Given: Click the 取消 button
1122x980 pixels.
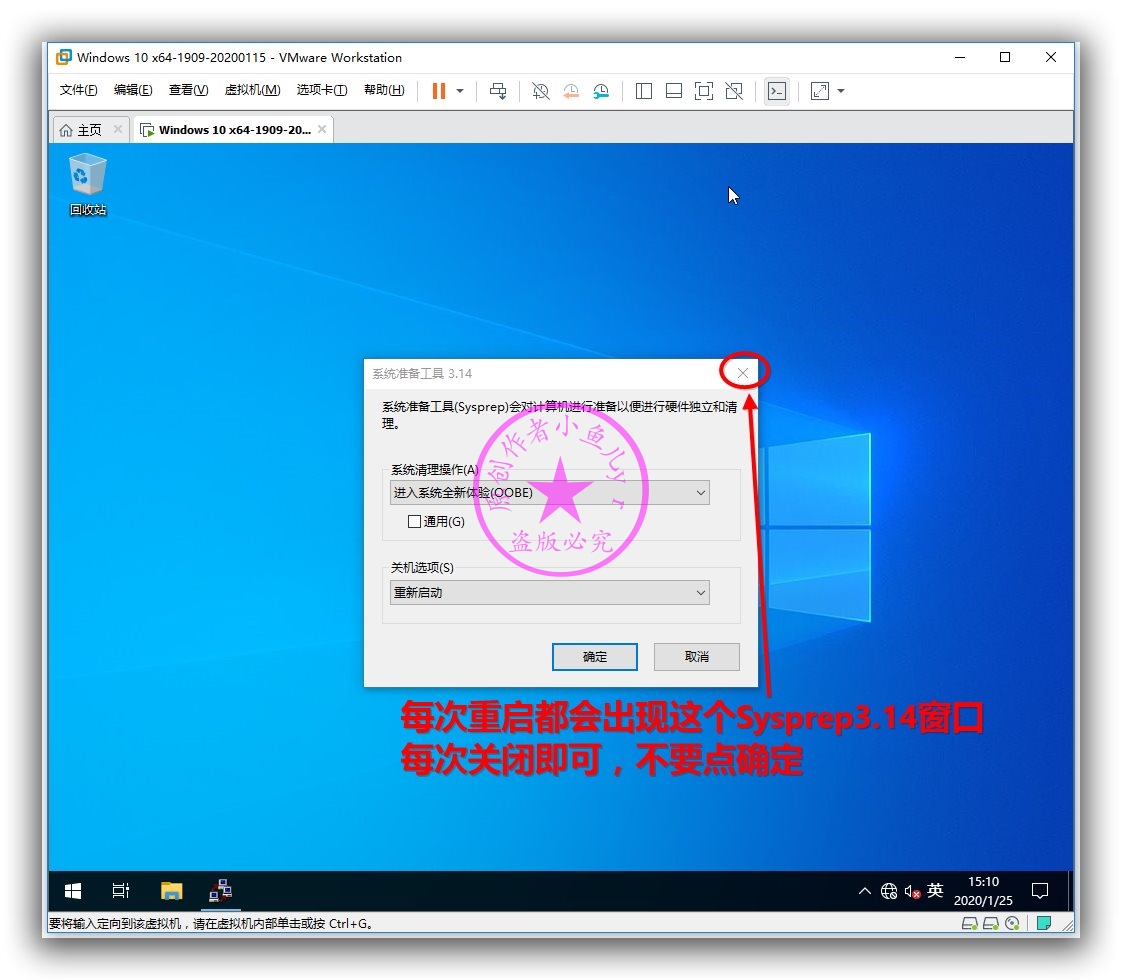Looking at the screenshot, I should [x=696, y=657].
